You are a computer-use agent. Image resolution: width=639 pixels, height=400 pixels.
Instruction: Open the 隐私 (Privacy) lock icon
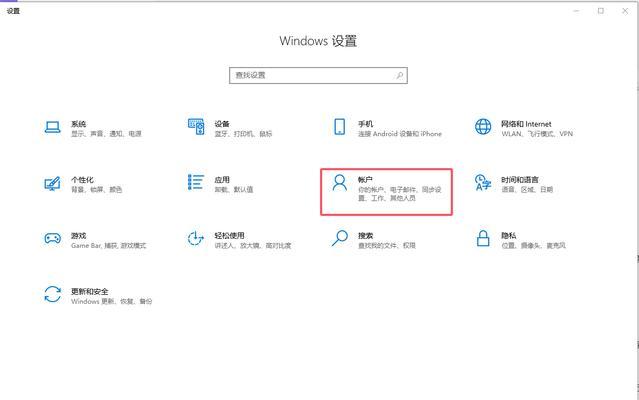483,238
